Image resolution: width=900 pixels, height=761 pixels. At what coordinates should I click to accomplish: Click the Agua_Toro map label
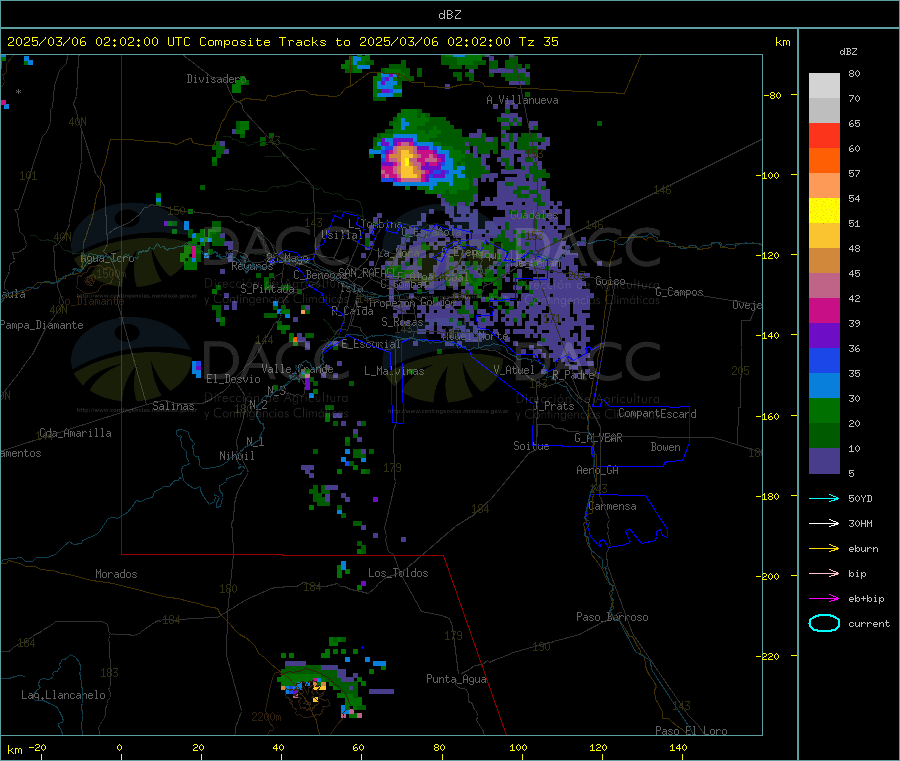(x=107, y=258)
